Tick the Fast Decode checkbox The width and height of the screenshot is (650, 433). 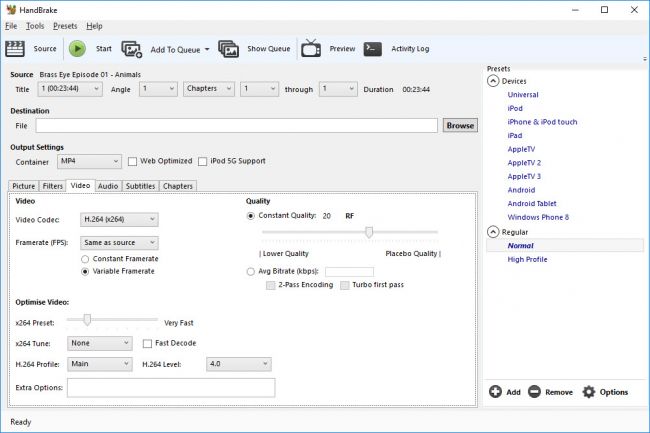tap(147, 343)
